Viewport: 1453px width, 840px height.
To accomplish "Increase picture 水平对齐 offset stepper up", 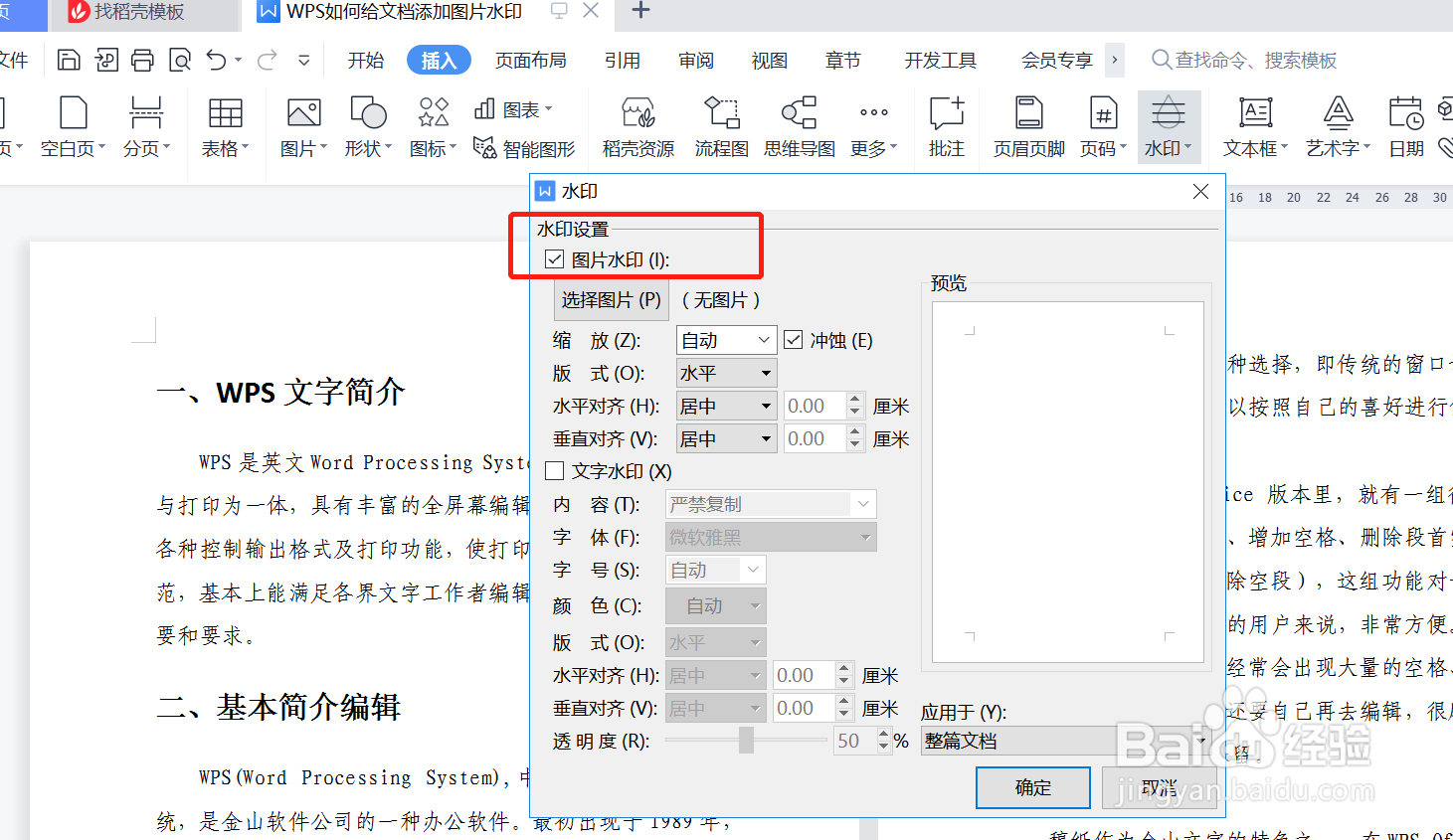I will 855,399.
